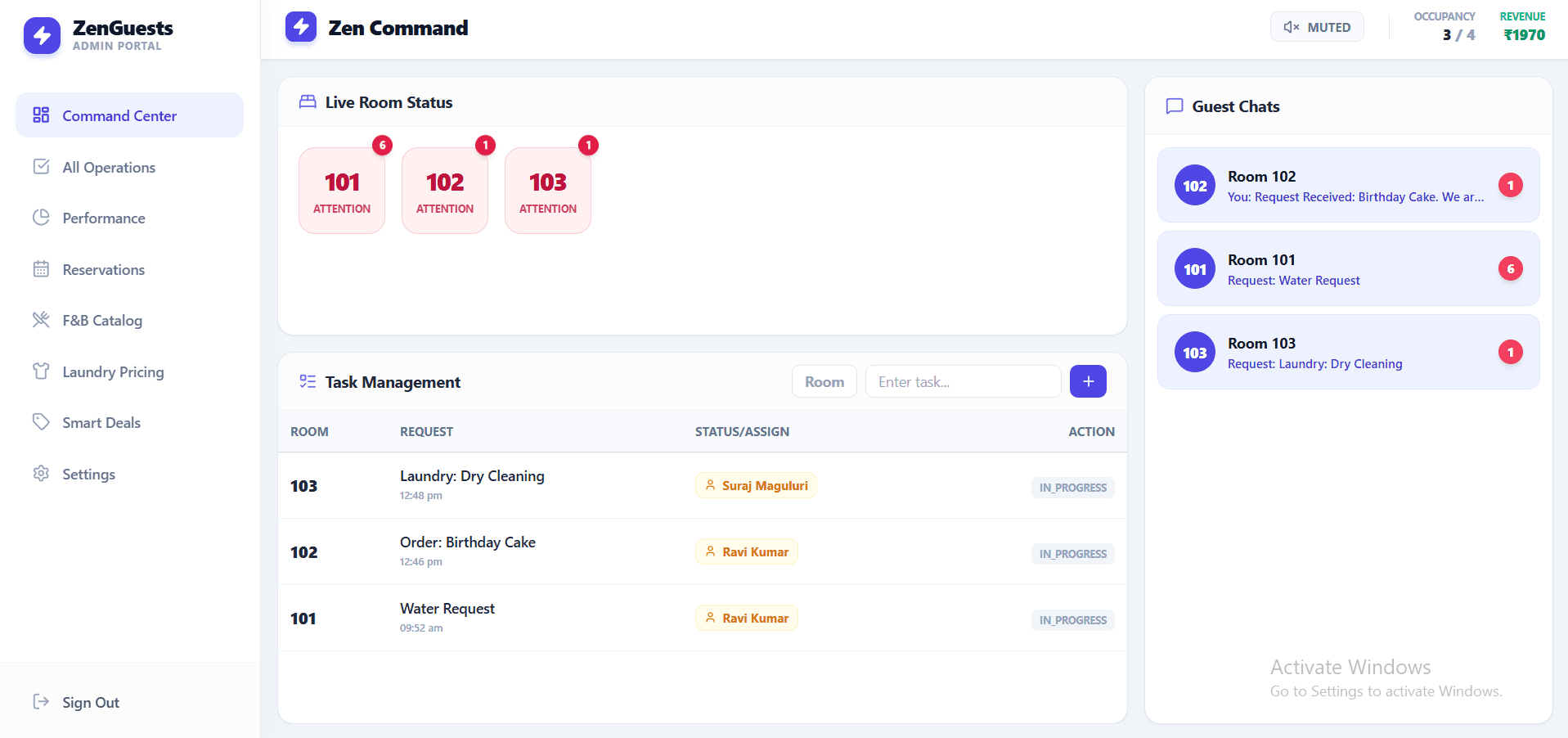Open the Ravi Kumar assignee selector for Birthday Cake

point(745,551)
